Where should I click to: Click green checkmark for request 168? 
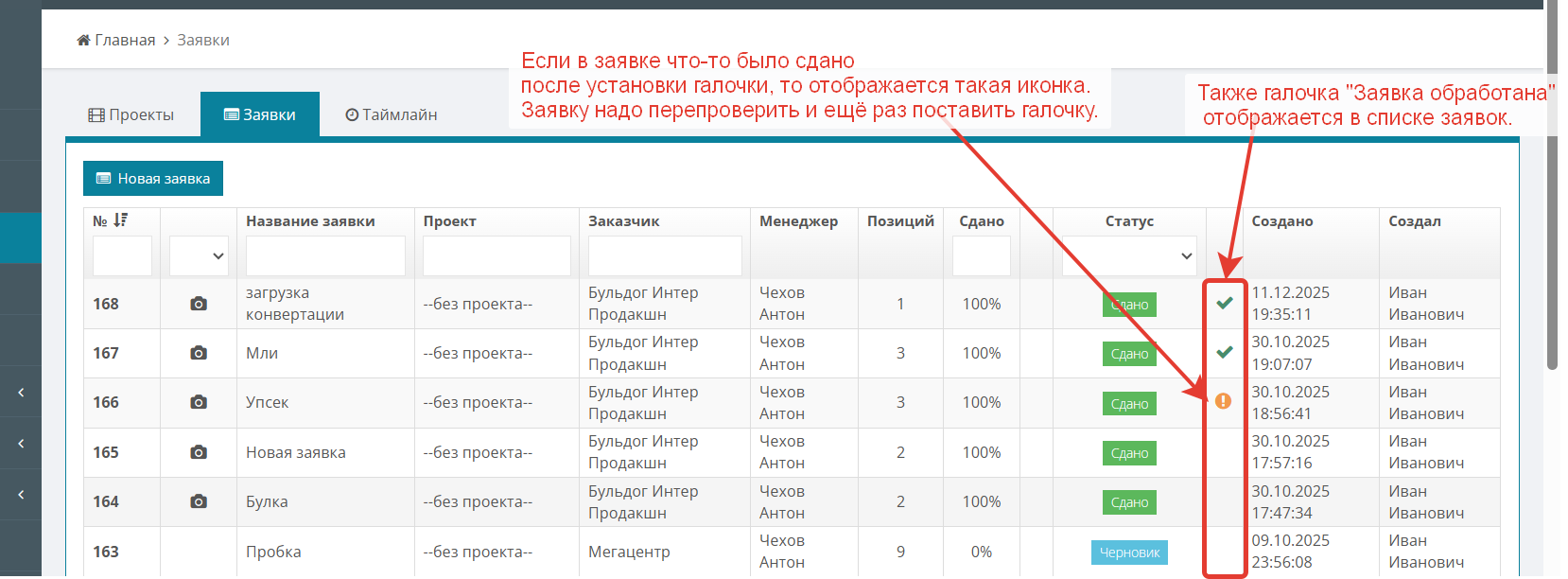1225,303
